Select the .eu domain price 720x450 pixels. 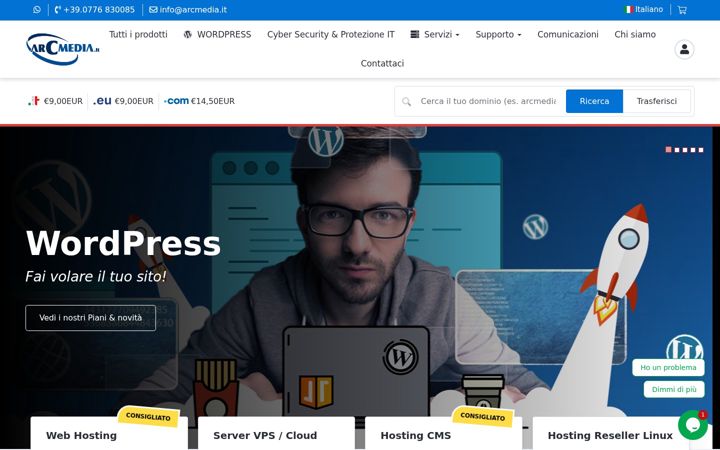point(123,101)
